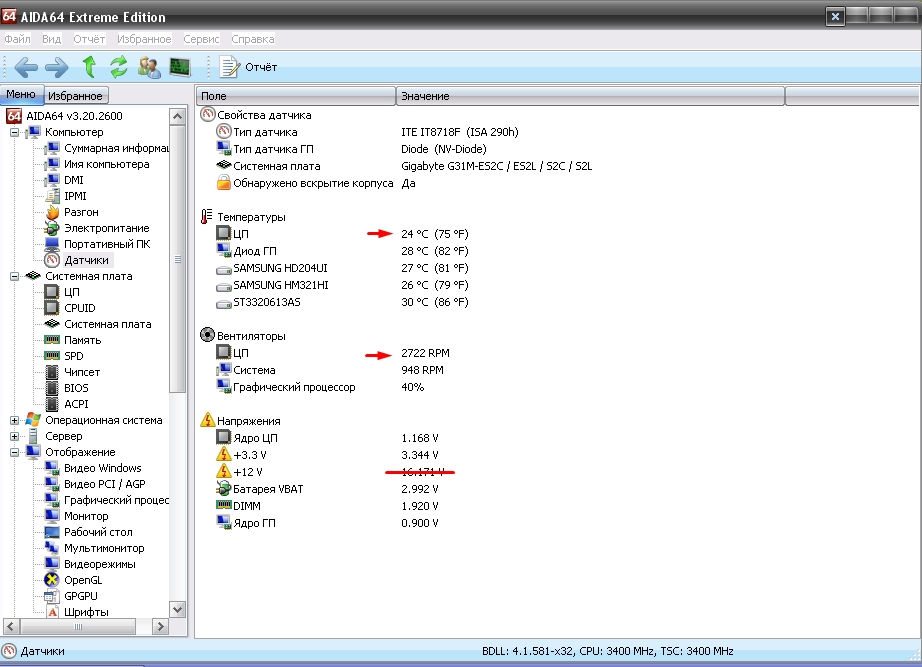Click the ЦП chip icon under Системная плата

click(52, 292)
